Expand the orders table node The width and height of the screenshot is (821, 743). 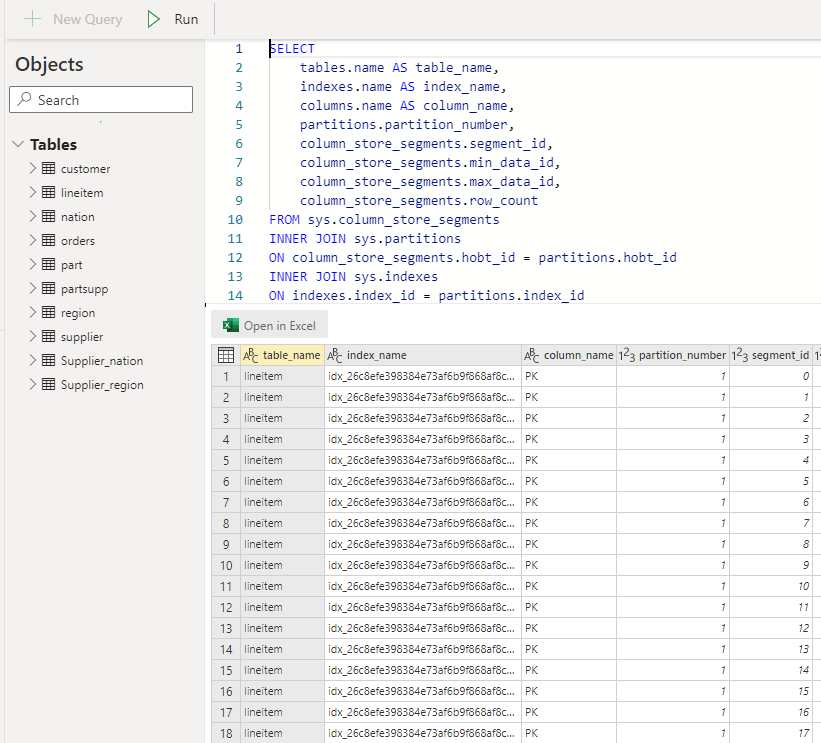32,240
